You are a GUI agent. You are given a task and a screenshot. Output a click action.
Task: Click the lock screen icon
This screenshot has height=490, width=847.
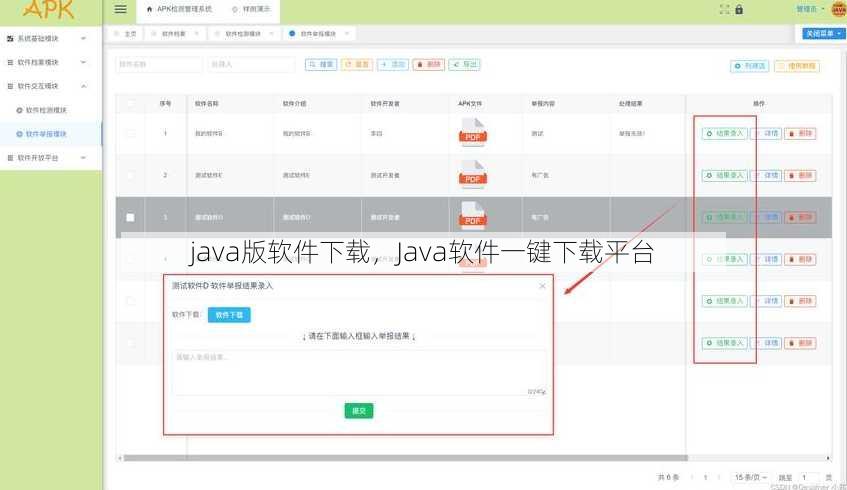pyautogui.click(x=739, y=9)
